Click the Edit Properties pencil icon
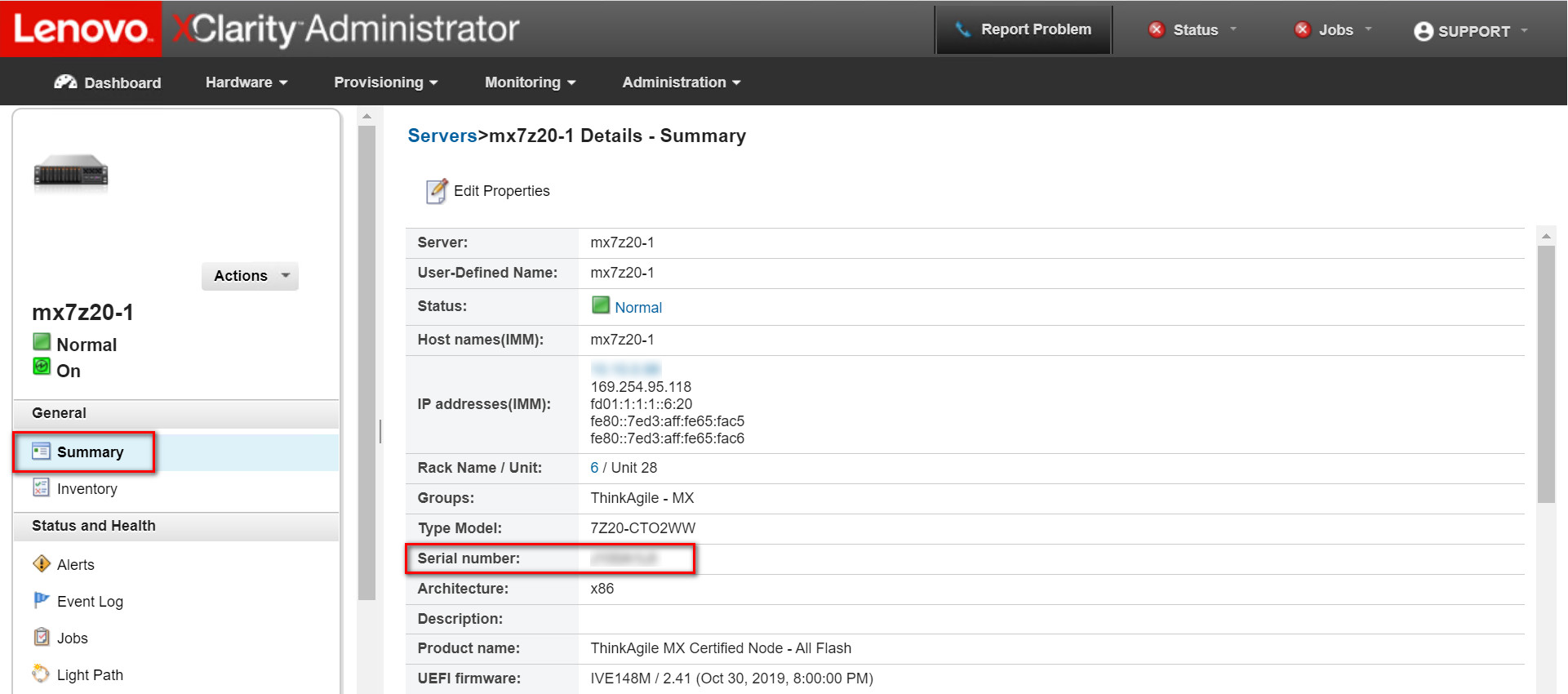 [x=437, y=190]
